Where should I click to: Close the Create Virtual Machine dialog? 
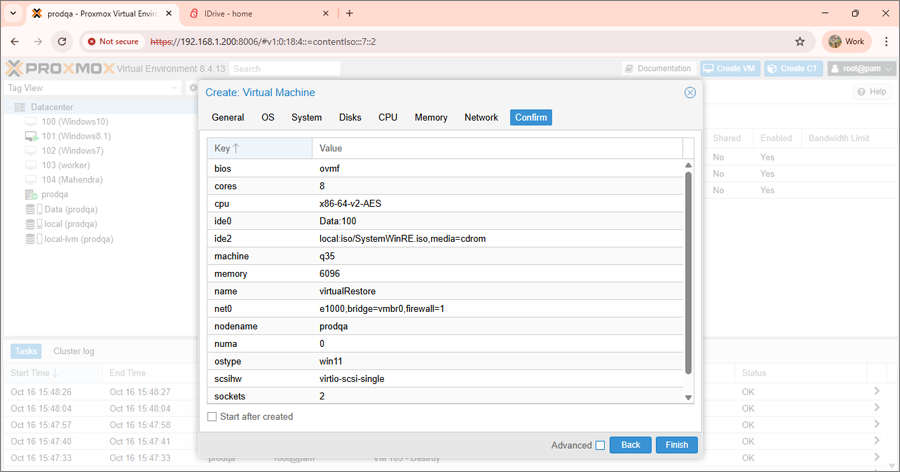coord(690,92)
